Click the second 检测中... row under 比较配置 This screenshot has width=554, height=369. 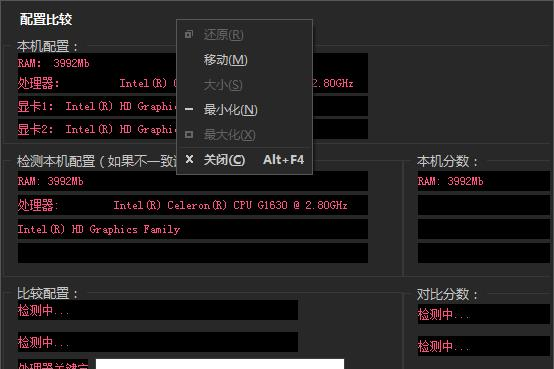point(158,342)
